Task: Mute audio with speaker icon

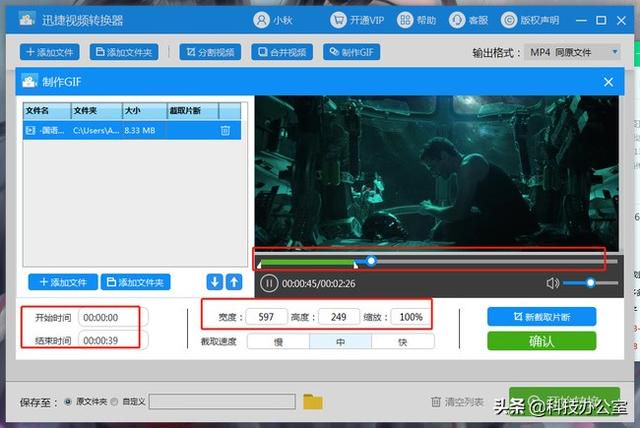Action: tap(552, 283)
